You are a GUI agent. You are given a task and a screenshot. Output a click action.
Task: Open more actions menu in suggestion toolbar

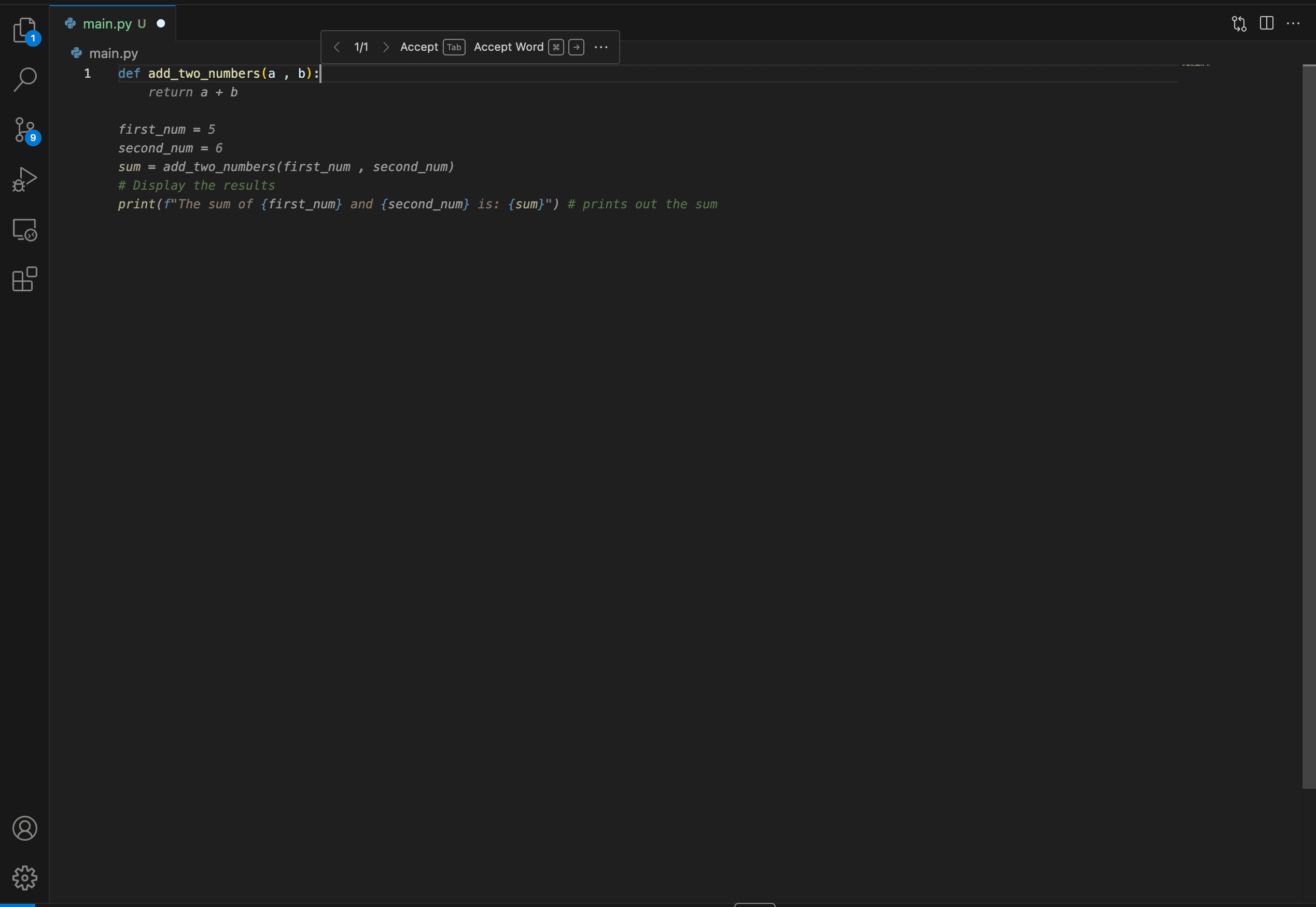(x=600, y=47)
